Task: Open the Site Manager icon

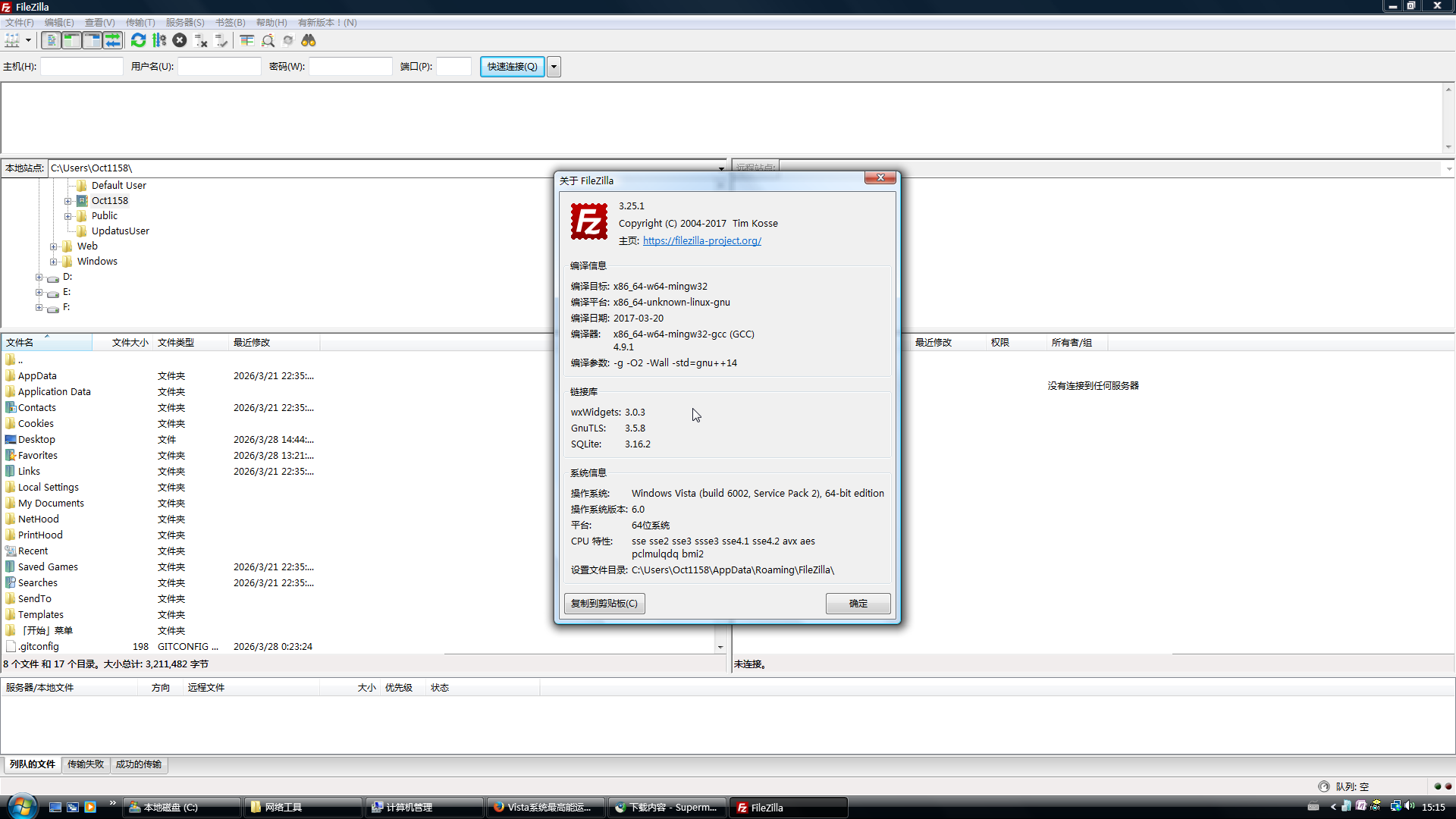Action: coord(12,41)
